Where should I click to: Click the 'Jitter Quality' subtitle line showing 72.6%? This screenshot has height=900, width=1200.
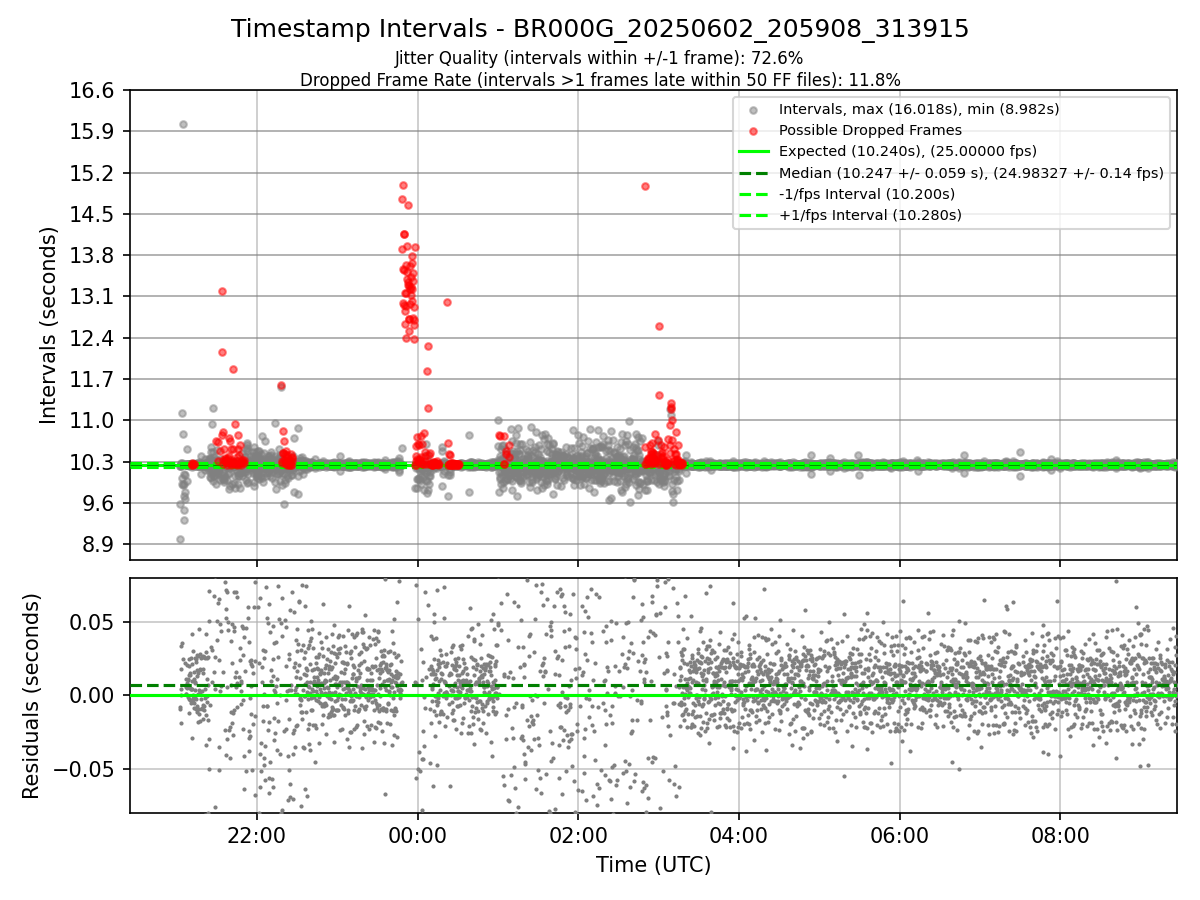pos(600,58)
